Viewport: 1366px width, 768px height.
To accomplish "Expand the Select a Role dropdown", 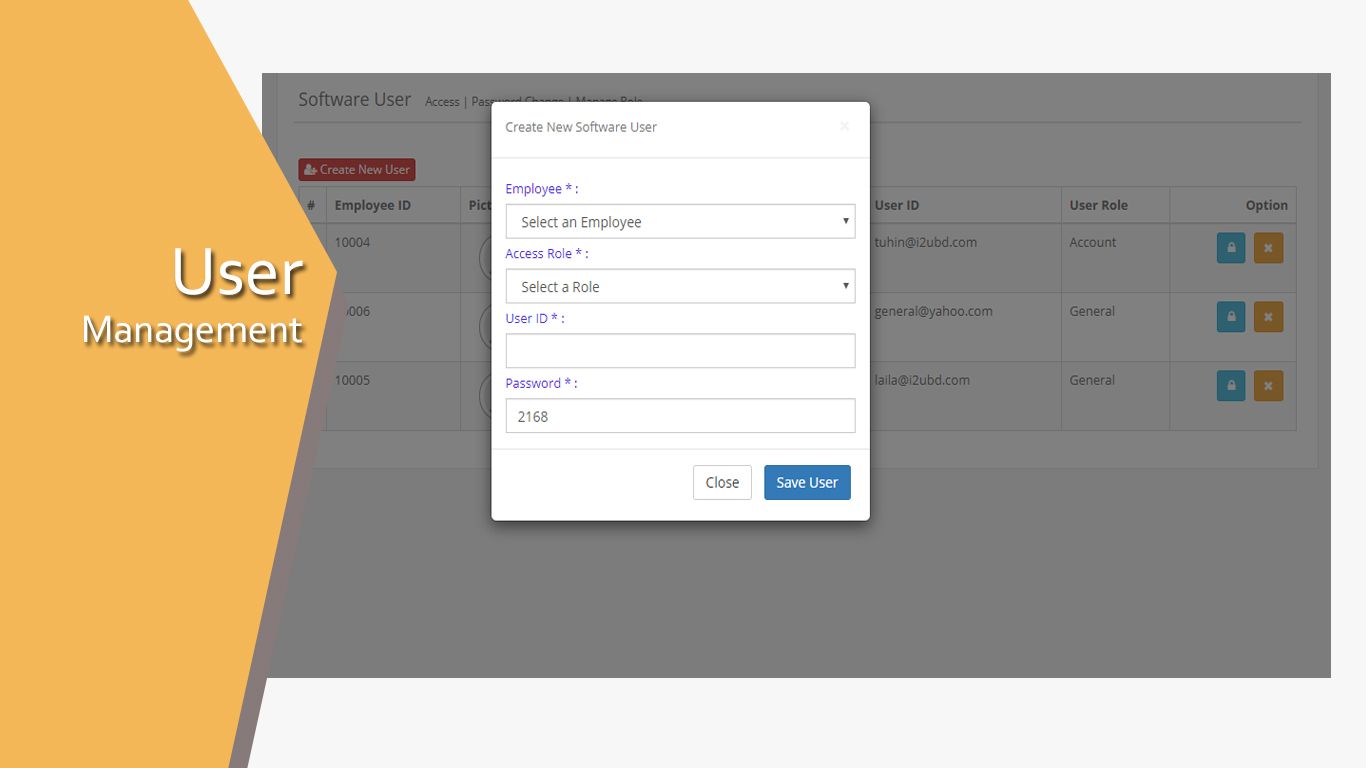I will tap(680, 287).
